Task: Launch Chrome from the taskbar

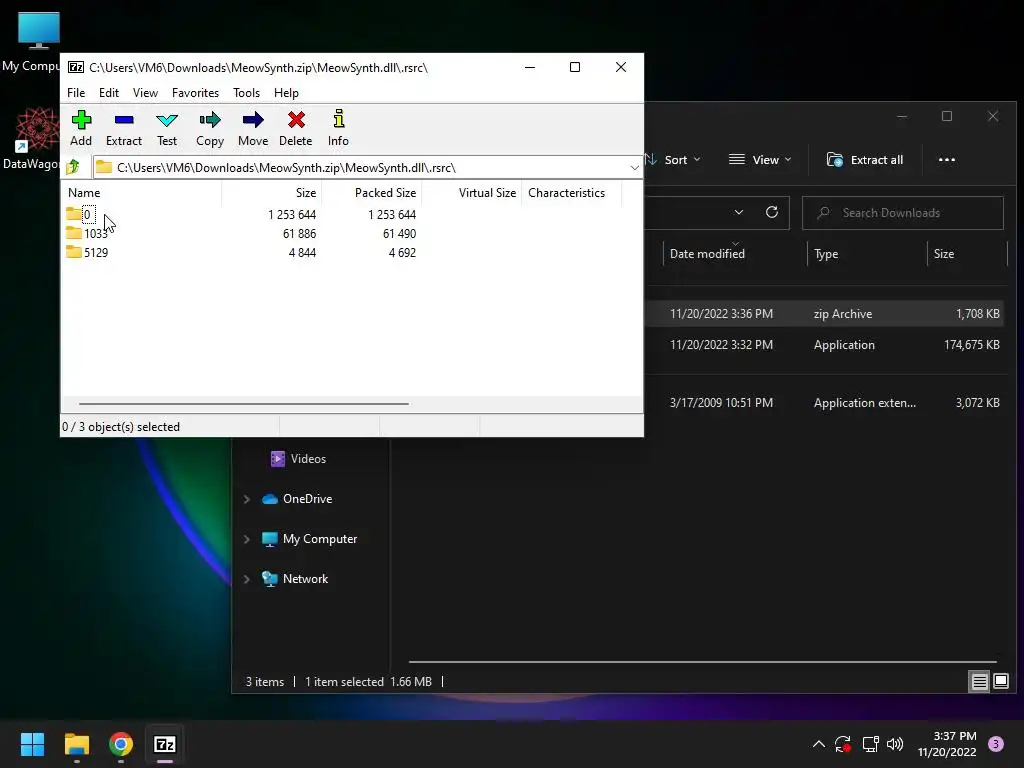Action: pos(121,744)
